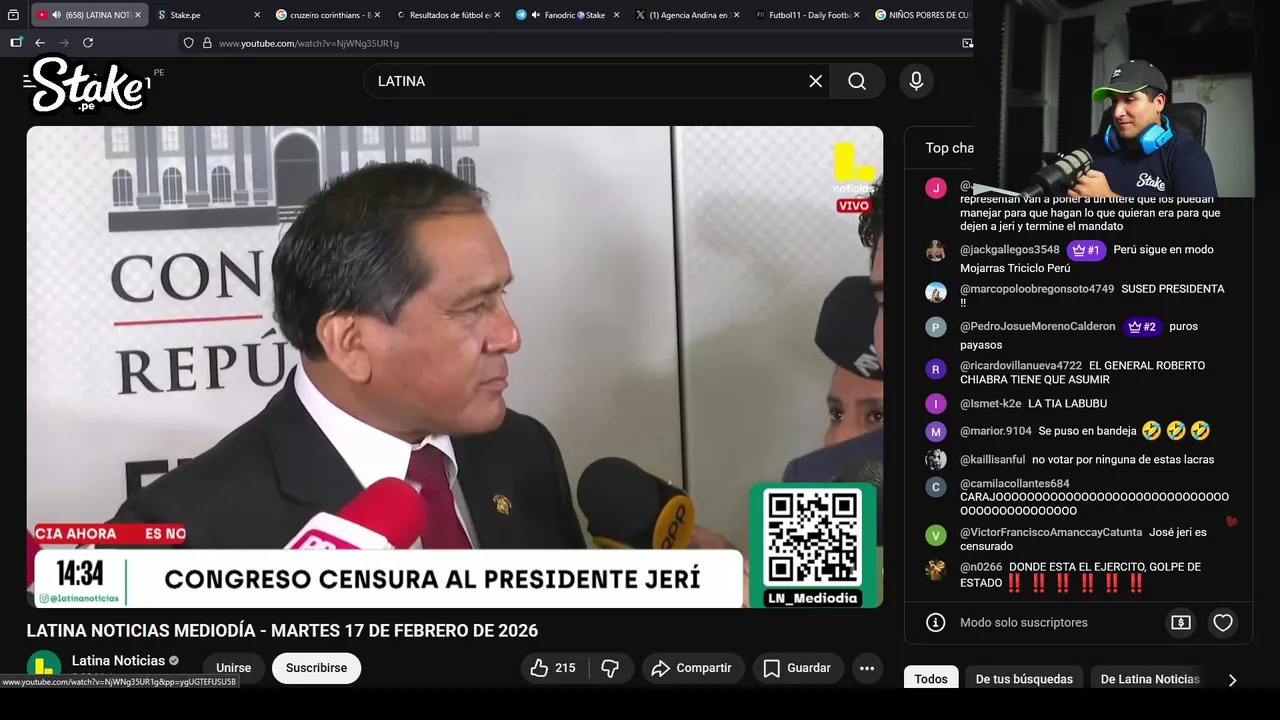
Task: Click the Compartir share button
Action: tap(693, 668)
